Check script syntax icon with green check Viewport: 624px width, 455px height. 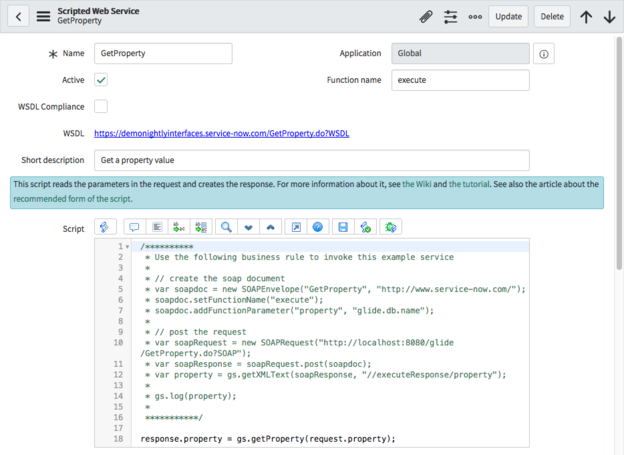[x=365, y=227]
